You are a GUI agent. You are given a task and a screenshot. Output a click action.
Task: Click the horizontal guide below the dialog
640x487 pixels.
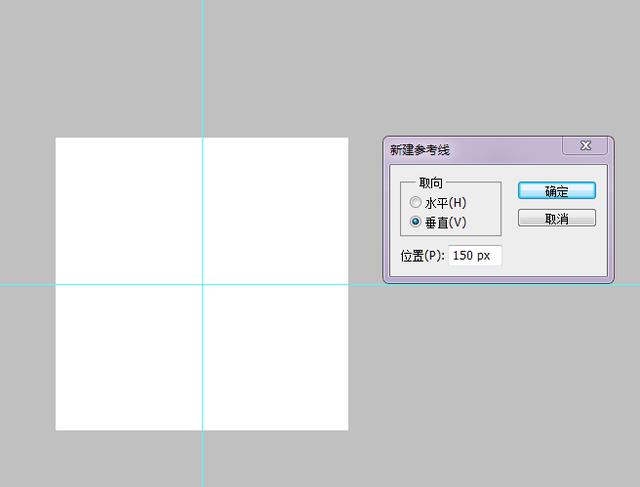pos(500,284)
